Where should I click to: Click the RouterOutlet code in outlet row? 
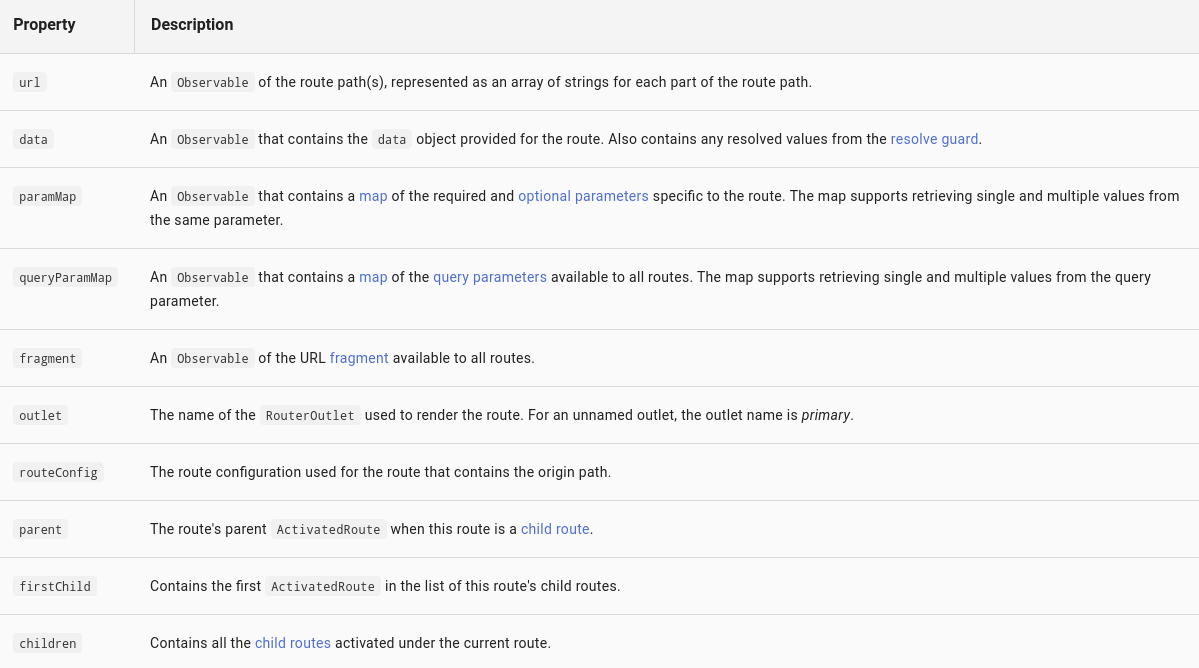coord(310,416)
